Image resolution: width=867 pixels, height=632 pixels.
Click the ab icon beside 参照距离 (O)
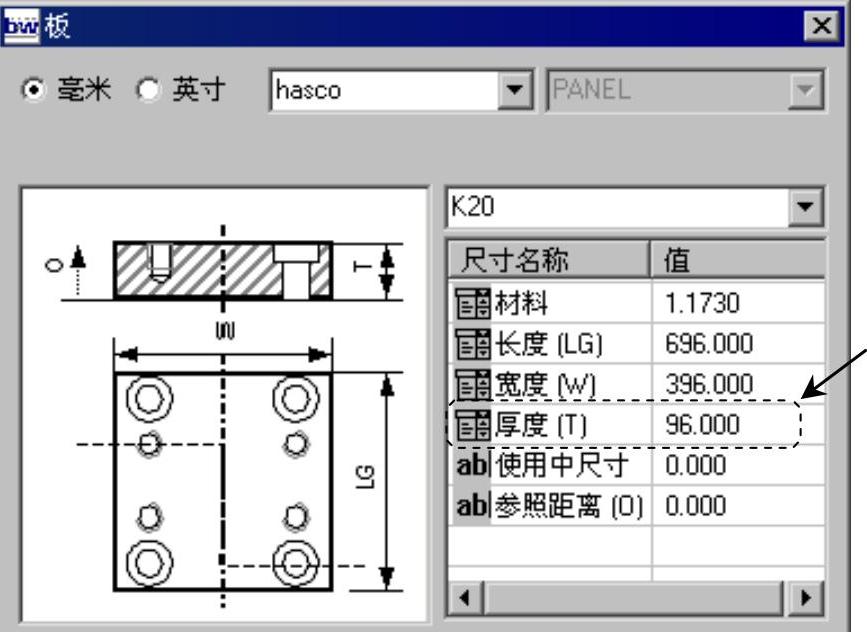click(472, 506)
